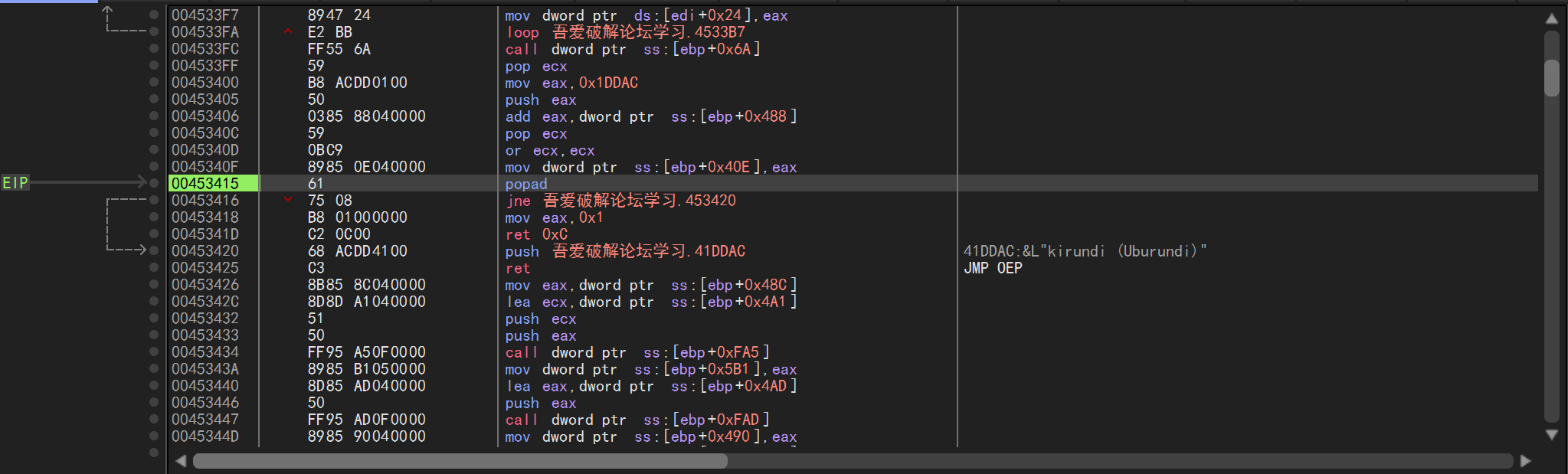The height and width of the screenshot is (474, 1568).
Task: Click the horizontal scrollbar thumb
Action: [460, 461]
